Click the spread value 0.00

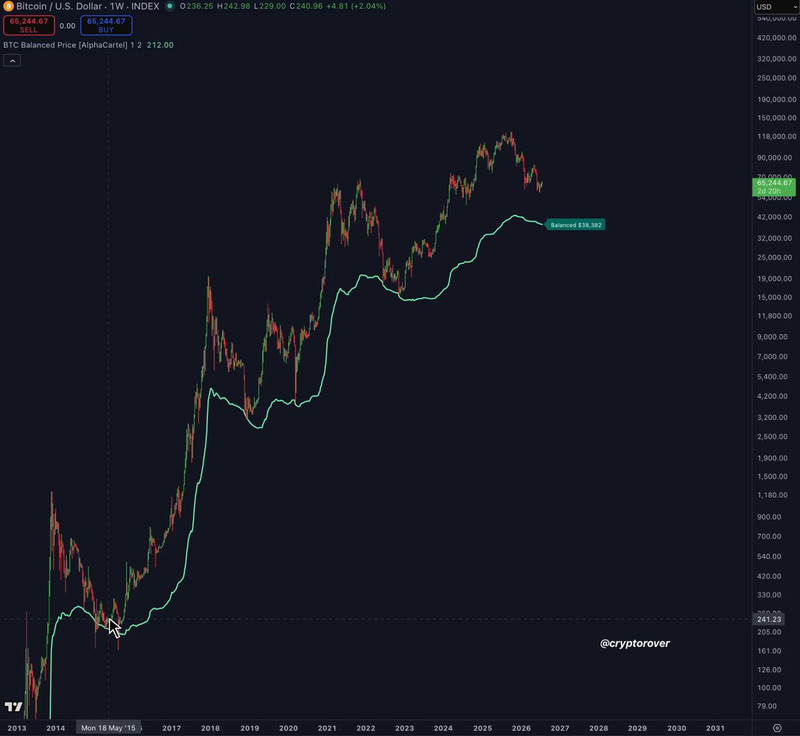(x=67, y=26)
